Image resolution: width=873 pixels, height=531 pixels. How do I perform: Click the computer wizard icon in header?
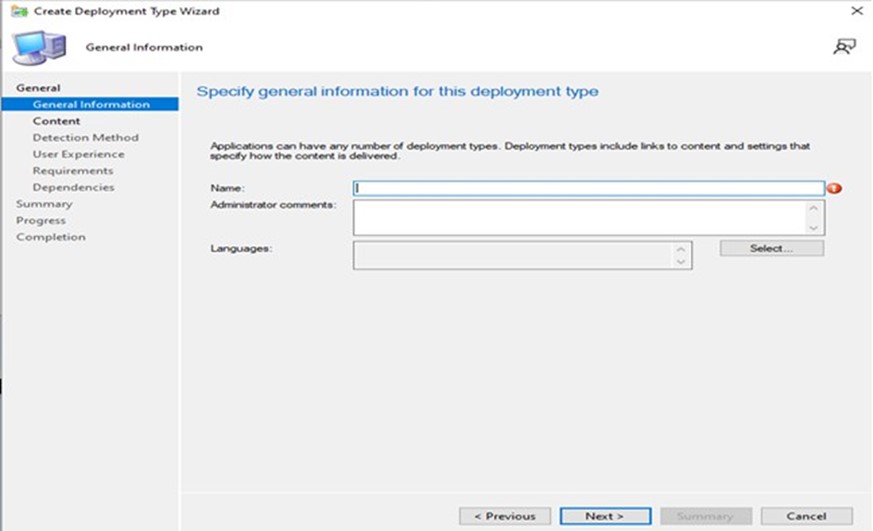(38, 47)
